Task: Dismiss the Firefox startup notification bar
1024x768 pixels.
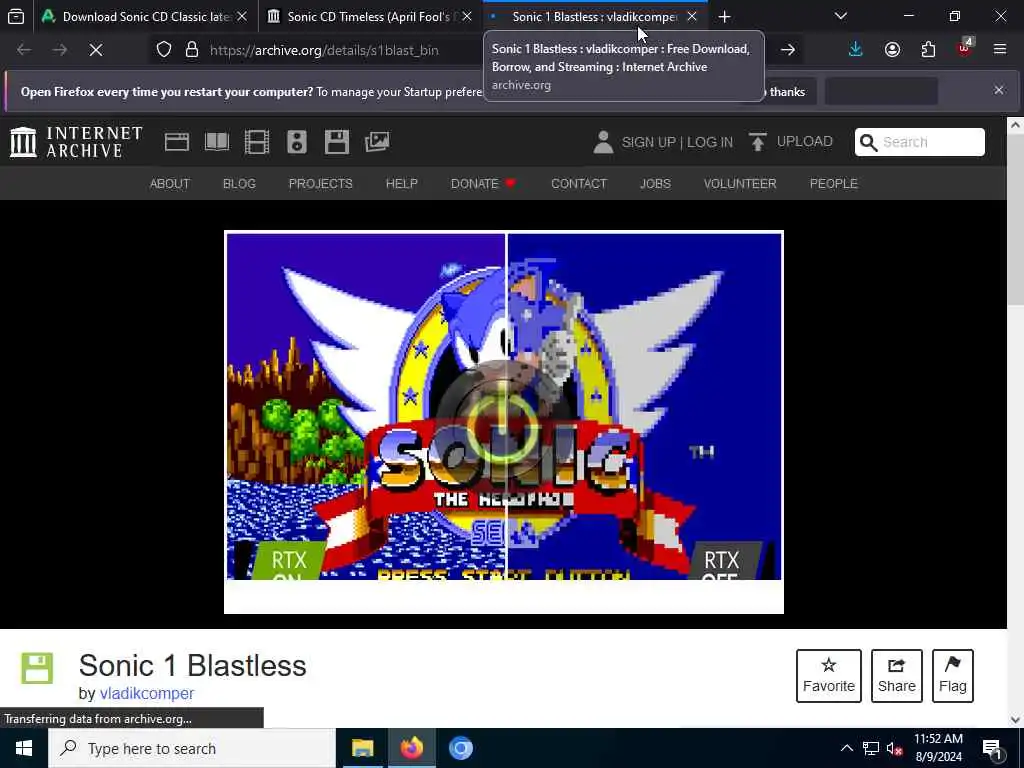Action: coord(999,90)
